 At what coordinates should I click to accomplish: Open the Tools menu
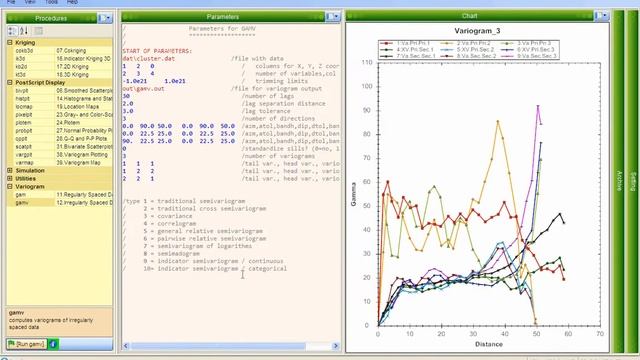[x=51, y=2]
